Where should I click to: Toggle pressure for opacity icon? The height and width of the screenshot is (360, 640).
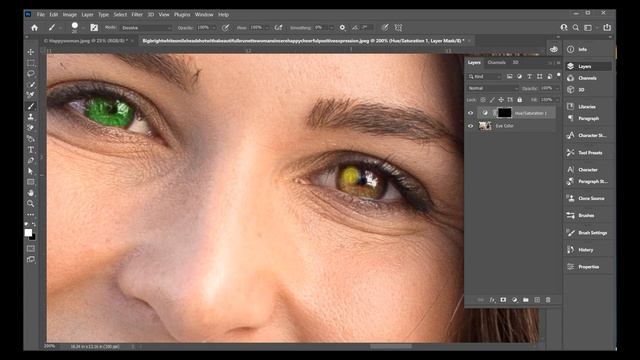pos(225,28)
